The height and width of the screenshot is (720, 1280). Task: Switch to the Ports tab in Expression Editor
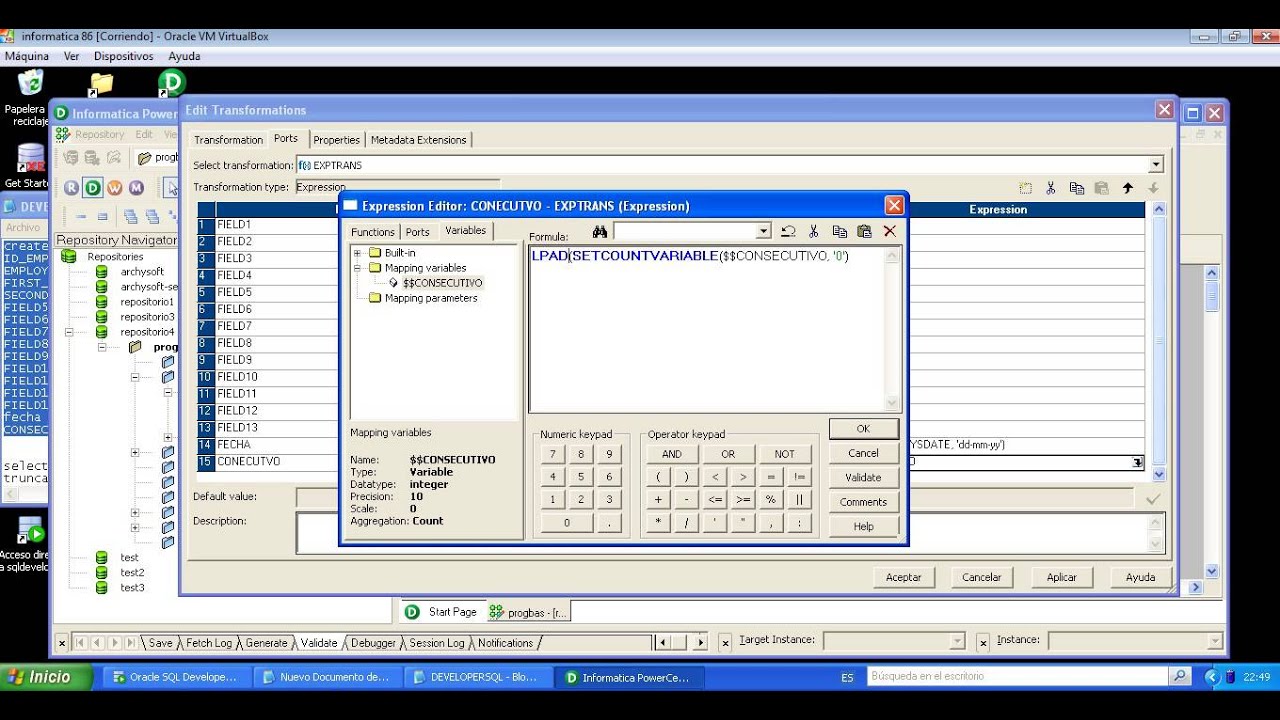[x=418, y=232]
